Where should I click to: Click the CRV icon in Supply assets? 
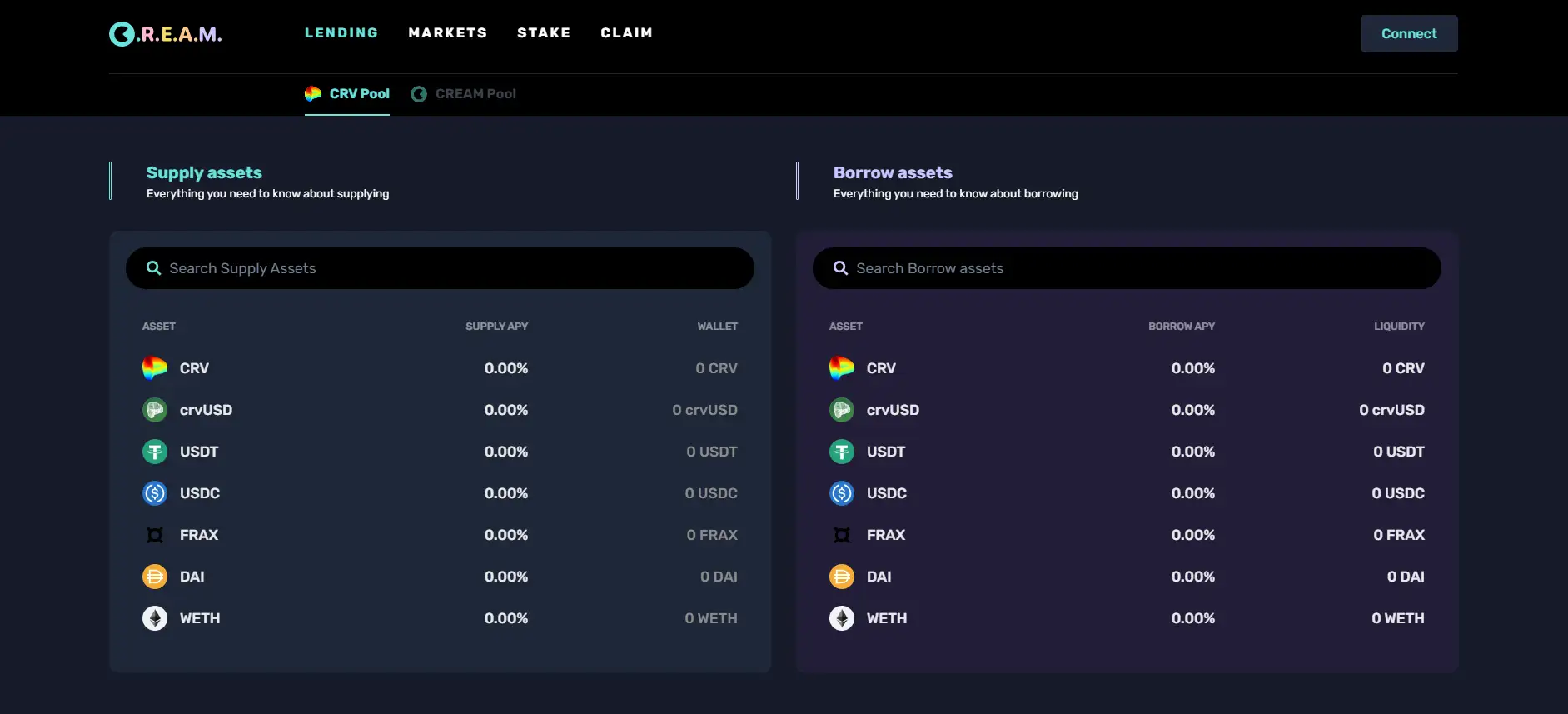pos(155,367)
